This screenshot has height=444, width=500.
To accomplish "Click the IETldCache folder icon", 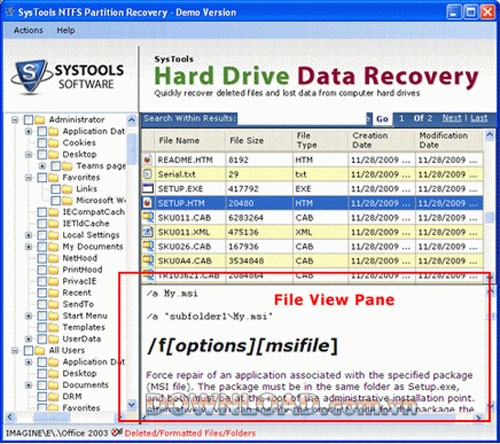I will (53, 223).
